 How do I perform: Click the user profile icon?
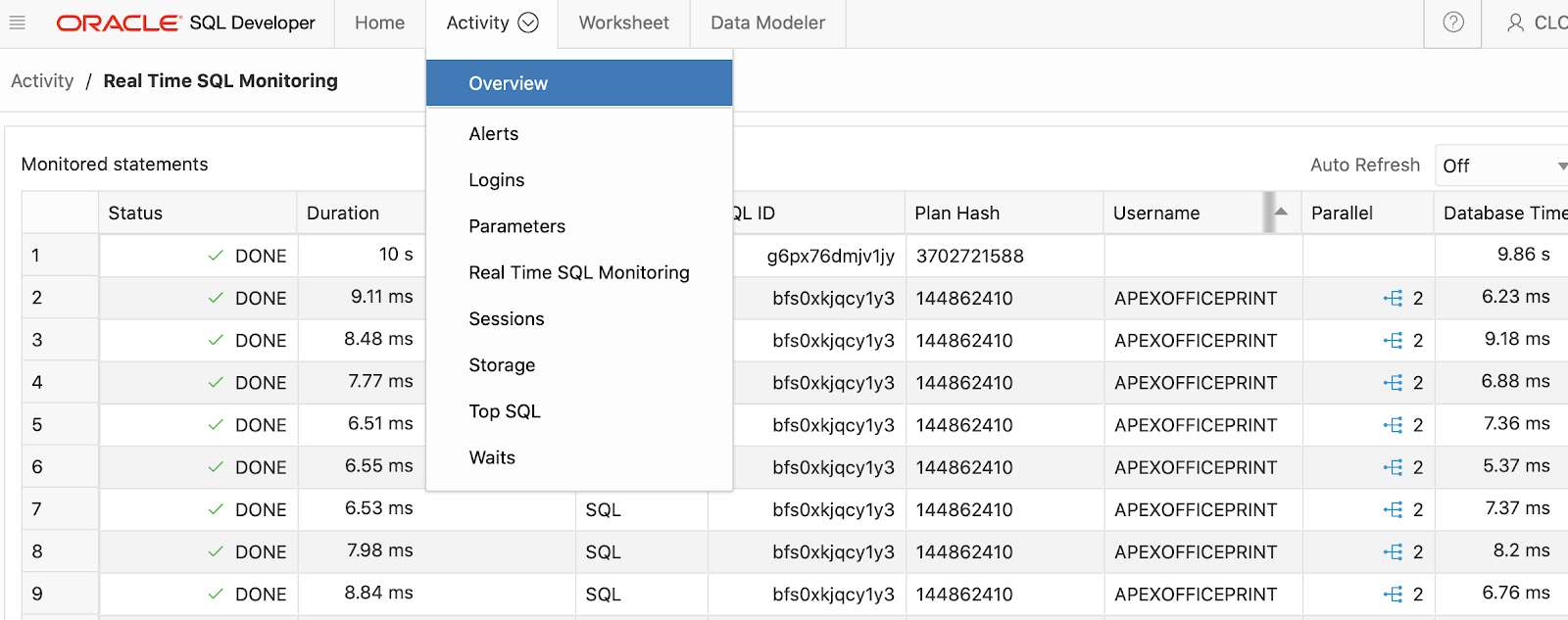(x=1515, y=23)
